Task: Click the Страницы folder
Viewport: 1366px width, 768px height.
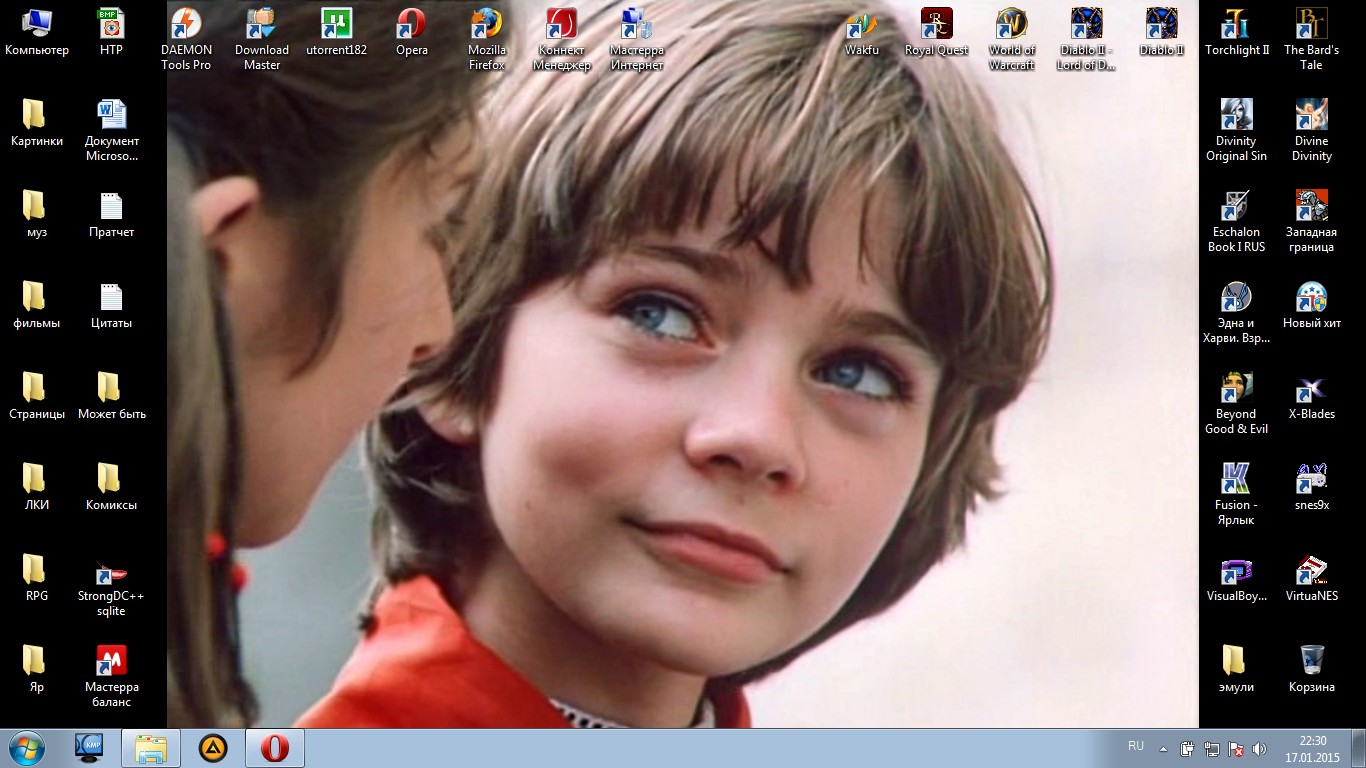Action: point(37,396)
